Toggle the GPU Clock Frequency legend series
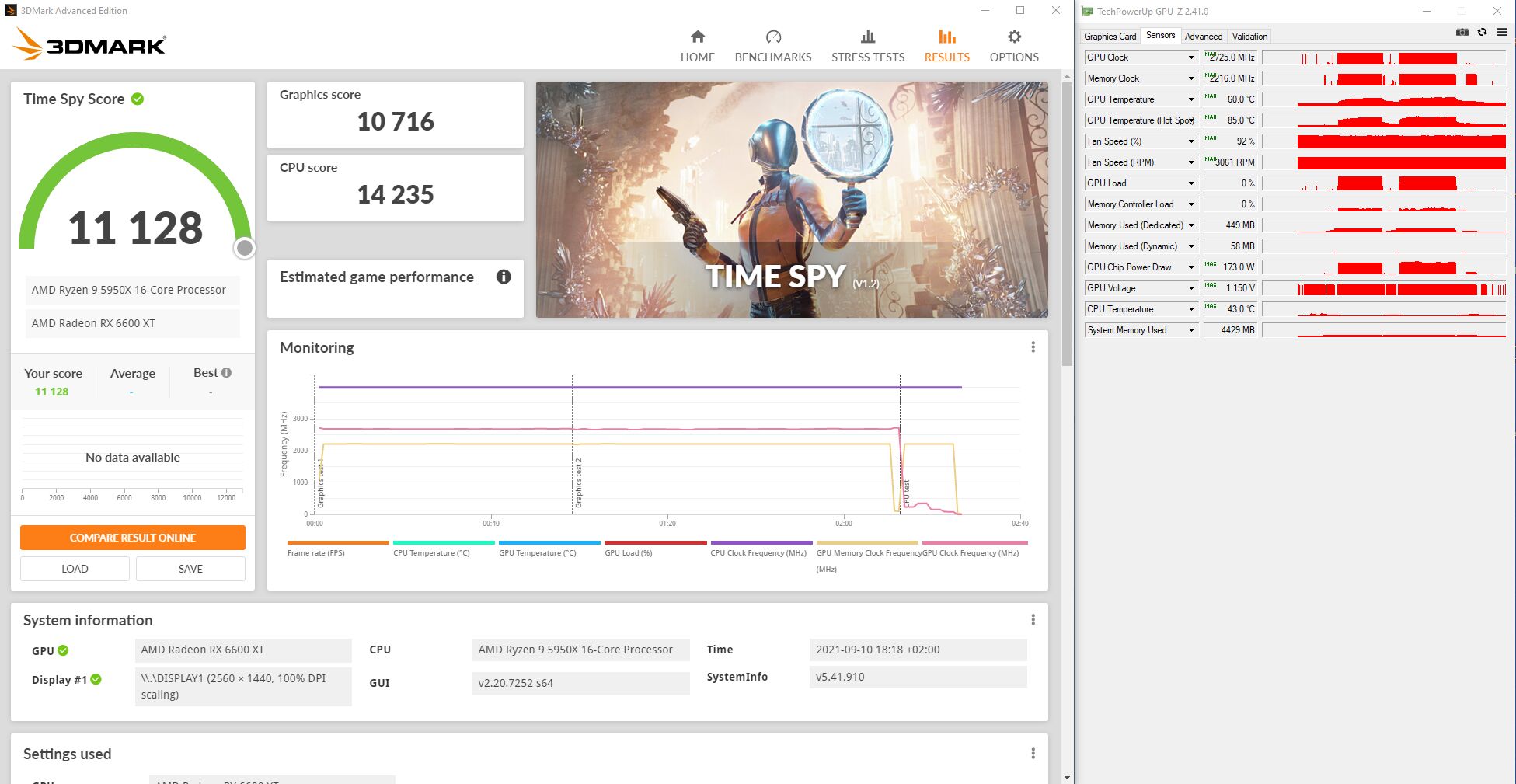1516x784 pixels. [x=974, y=548]
